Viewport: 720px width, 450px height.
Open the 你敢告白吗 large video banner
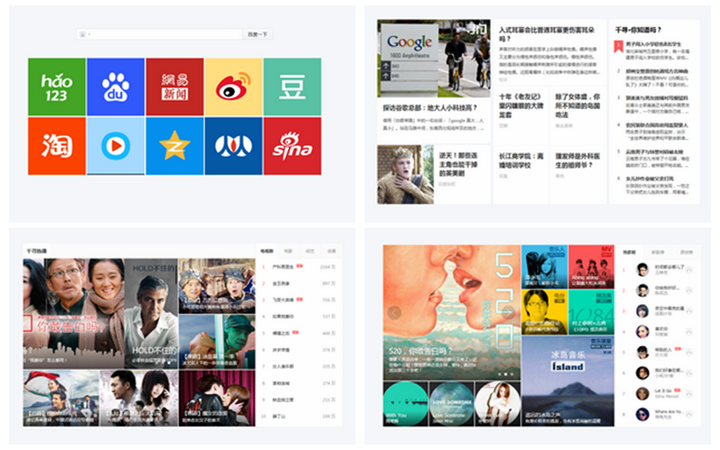[74, 314]
